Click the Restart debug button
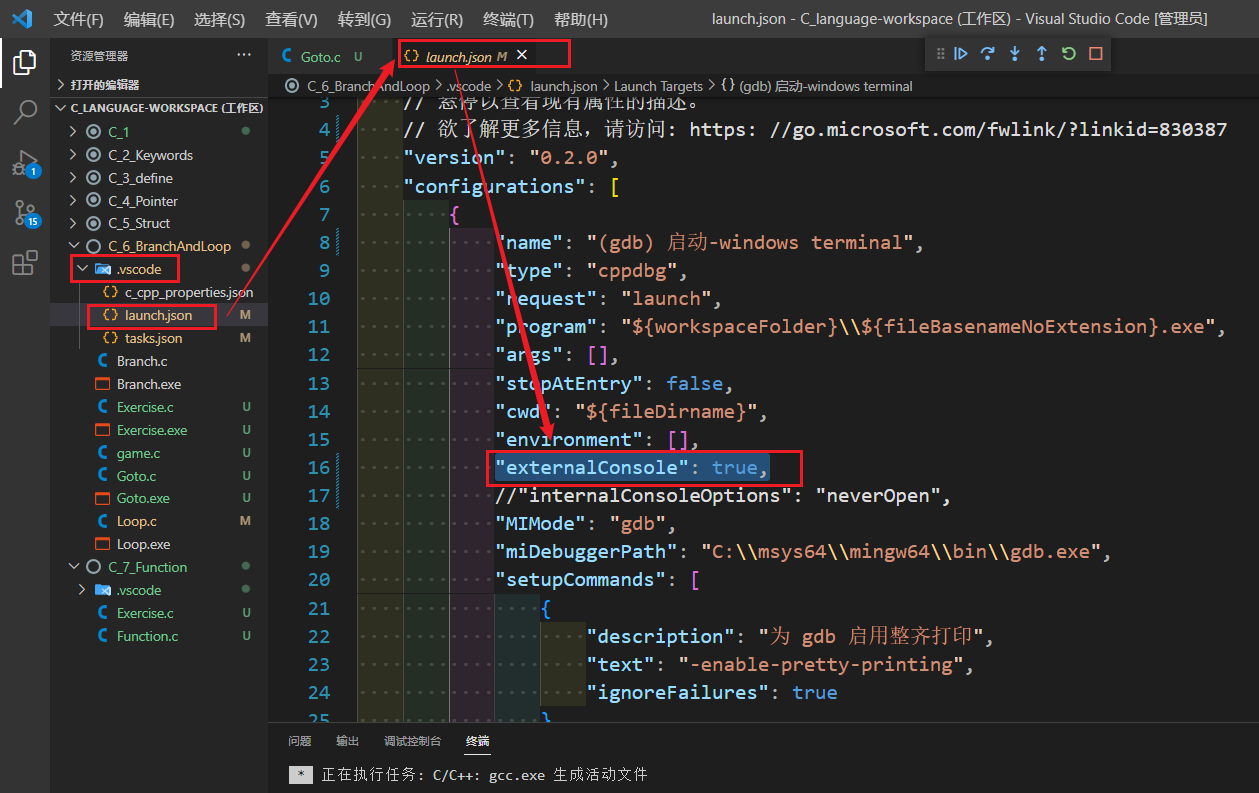Image resolution: width=1259 pixels, height=793 pixels. click(1069, 54)
